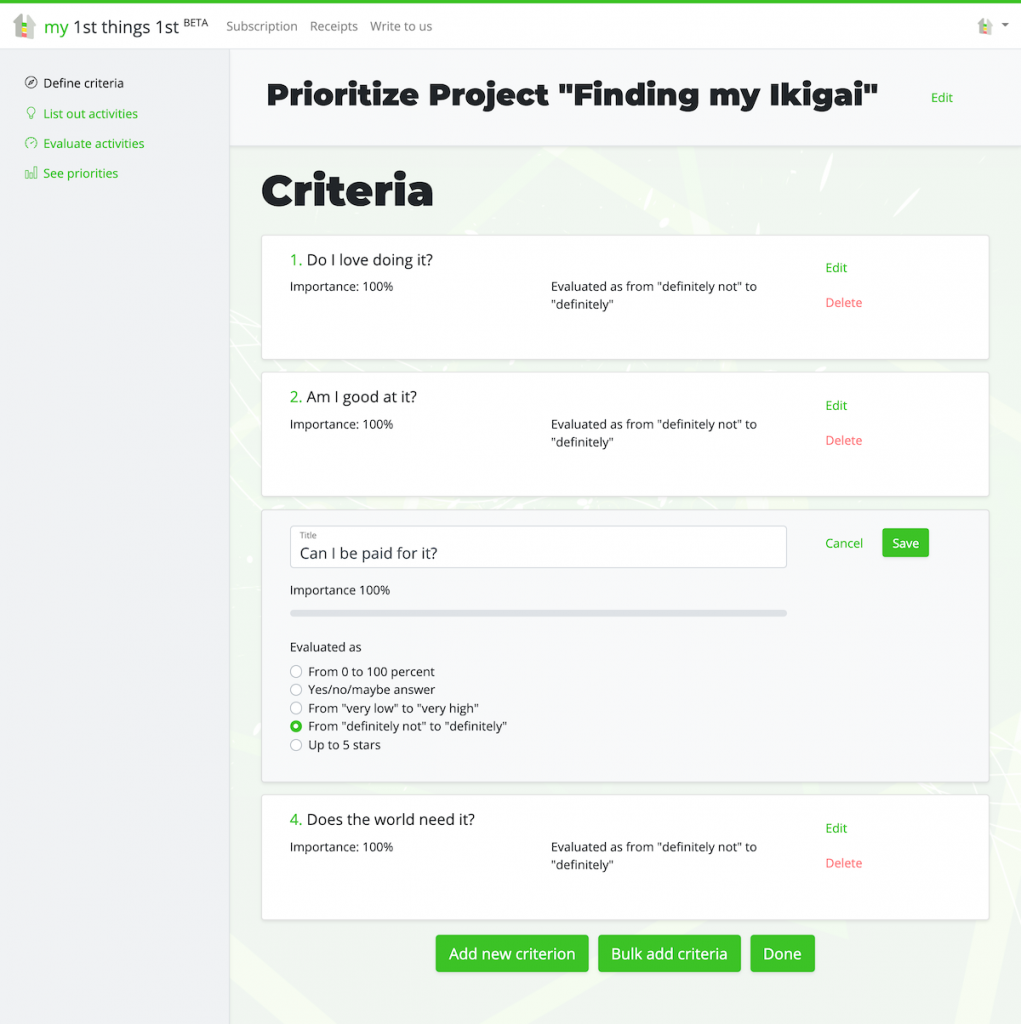Click the user avatar icon in header
1021x1024 pixels.
[x=985, y=27]
